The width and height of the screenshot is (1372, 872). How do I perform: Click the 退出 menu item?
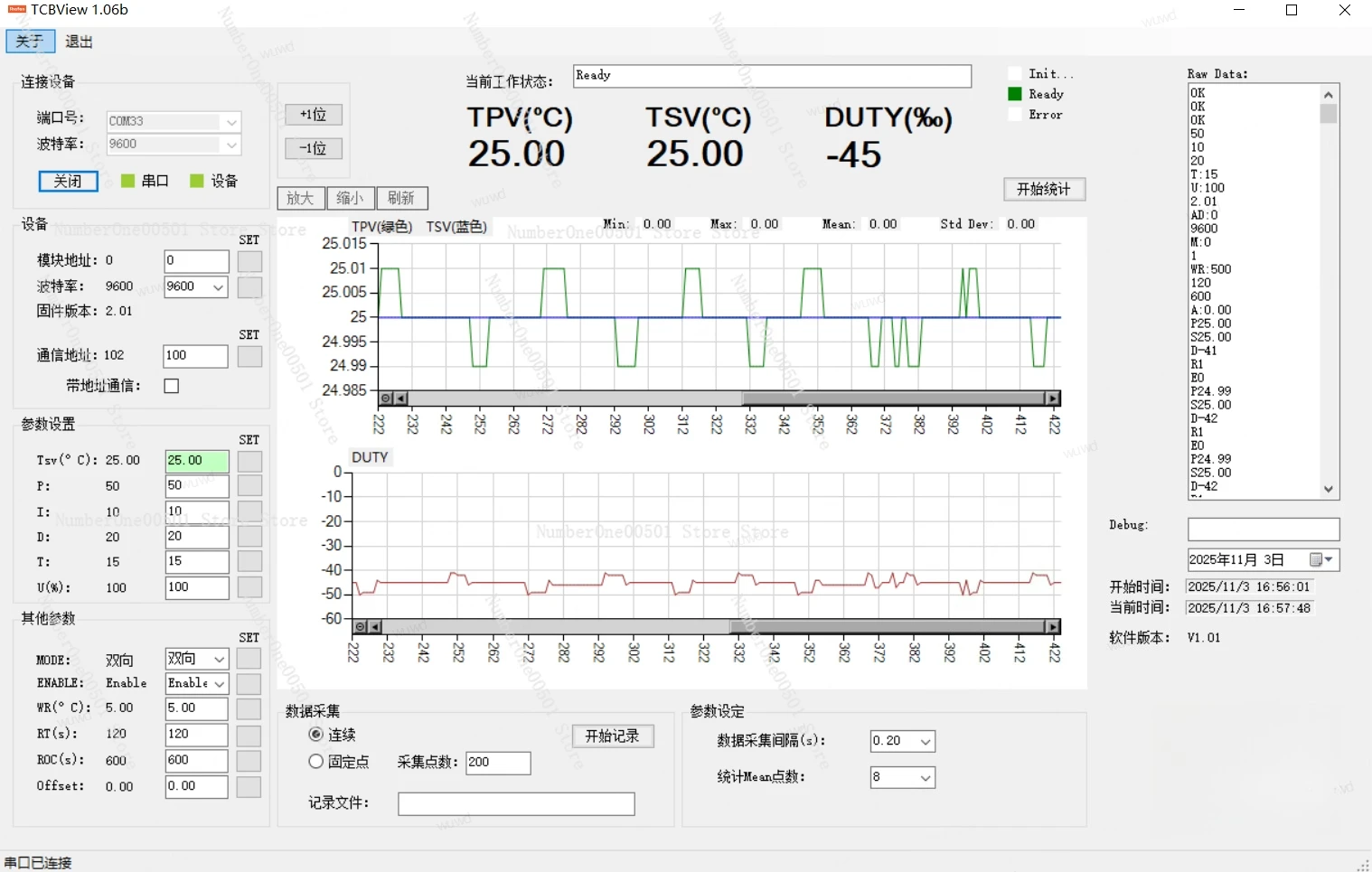(x=79, y=42)
